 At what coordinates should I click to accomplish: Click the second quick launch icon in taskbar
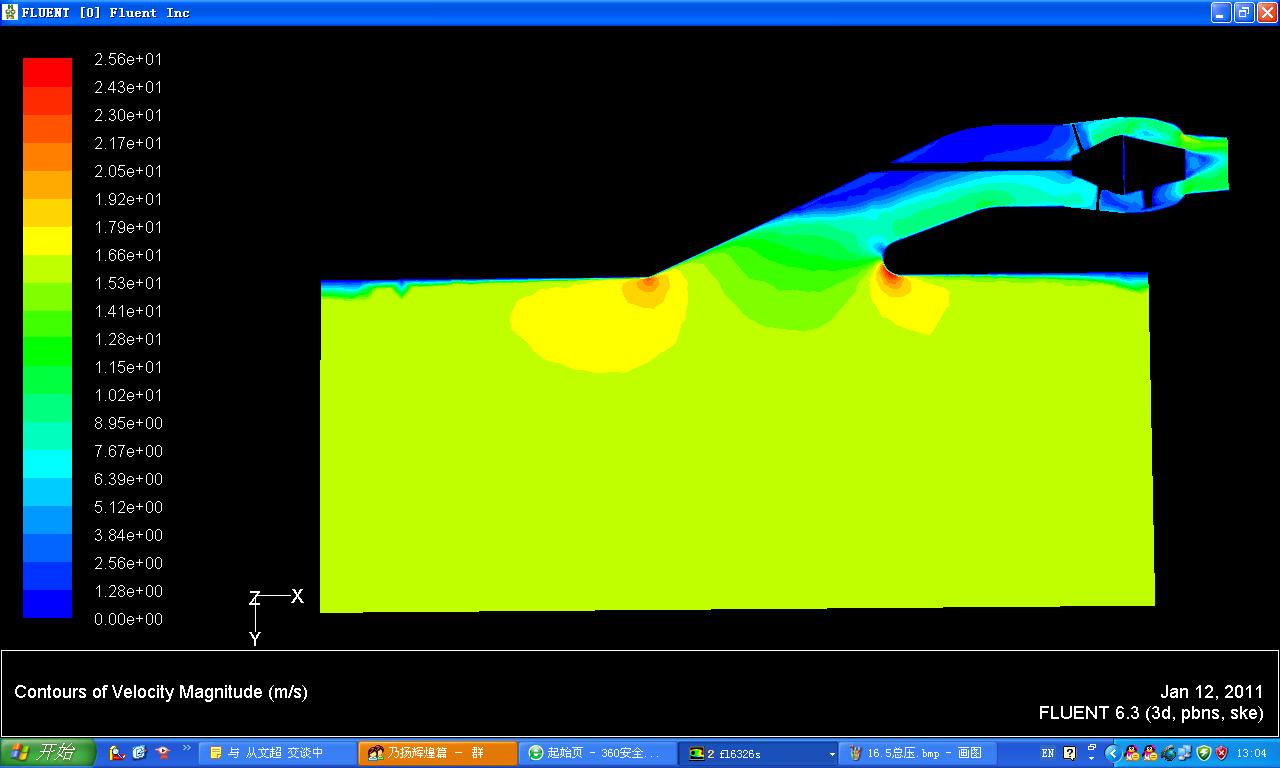(x=139, y=753)
